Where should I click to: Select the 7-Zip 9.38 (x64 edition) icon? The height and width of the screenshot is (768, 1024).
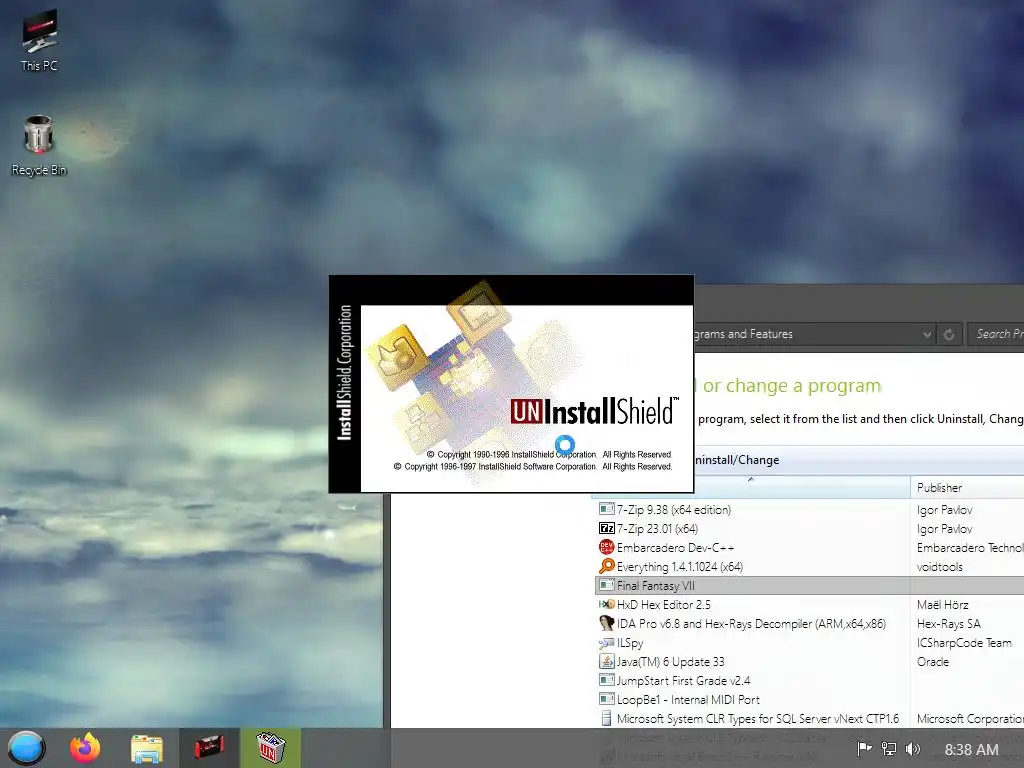(x=606, y=509)
